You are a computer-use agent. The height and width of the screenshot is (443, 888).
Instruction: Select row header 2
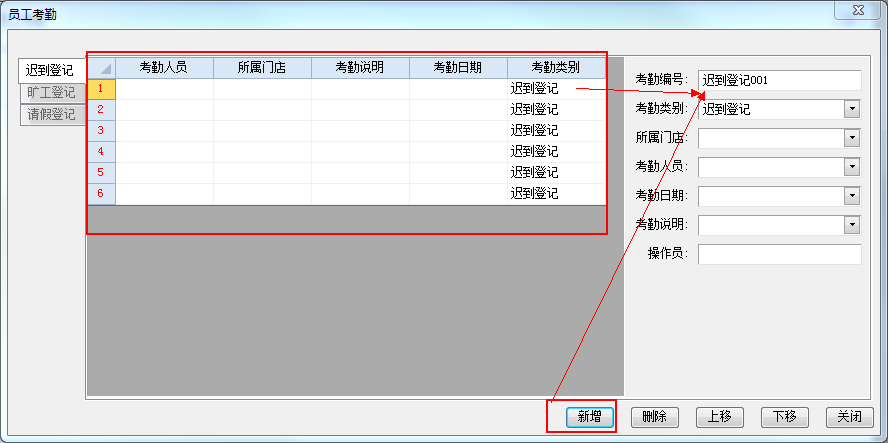[x=102, y=110]
